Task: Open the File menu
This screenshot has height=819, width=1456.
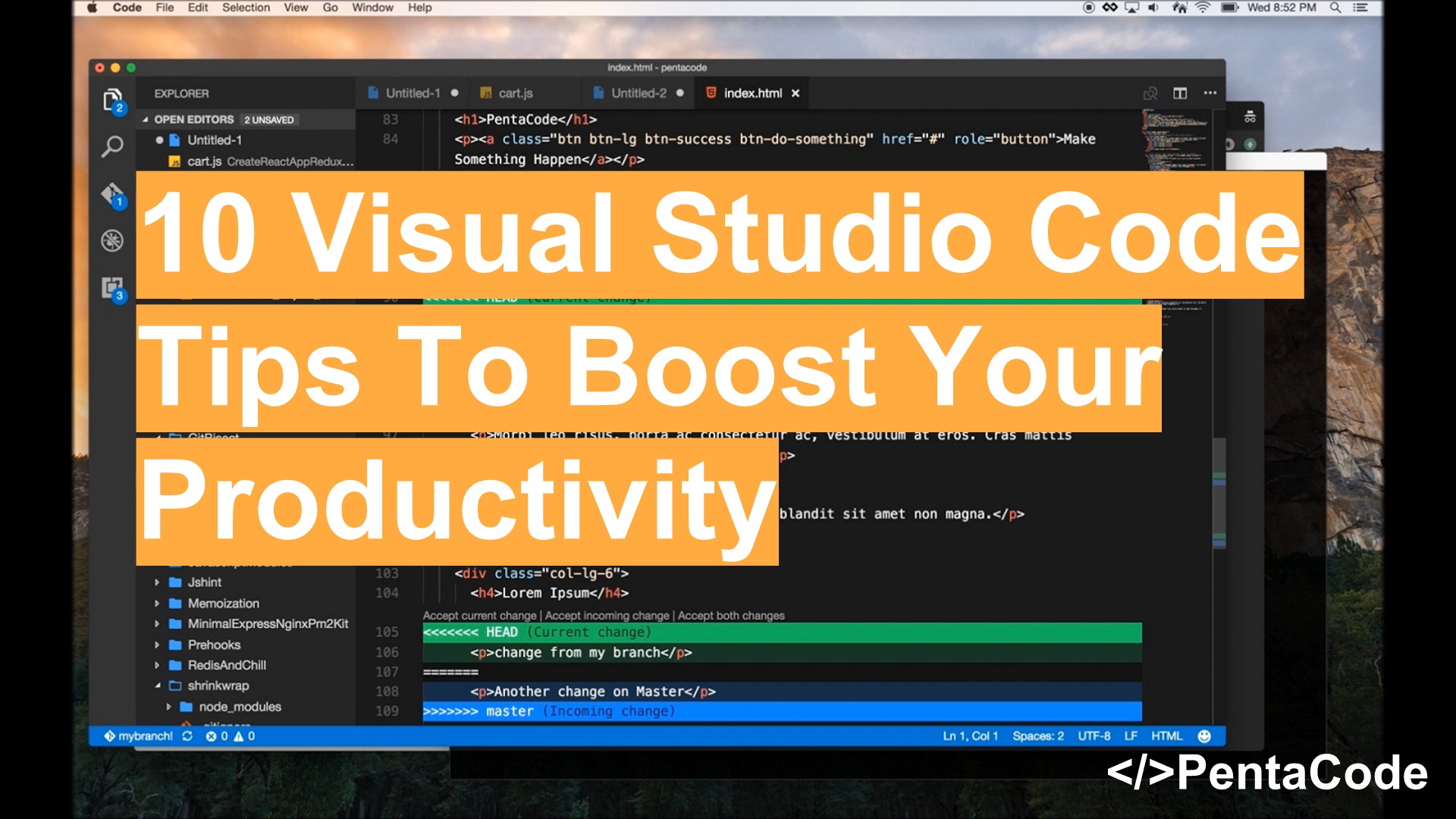Action: coord(165,8)
